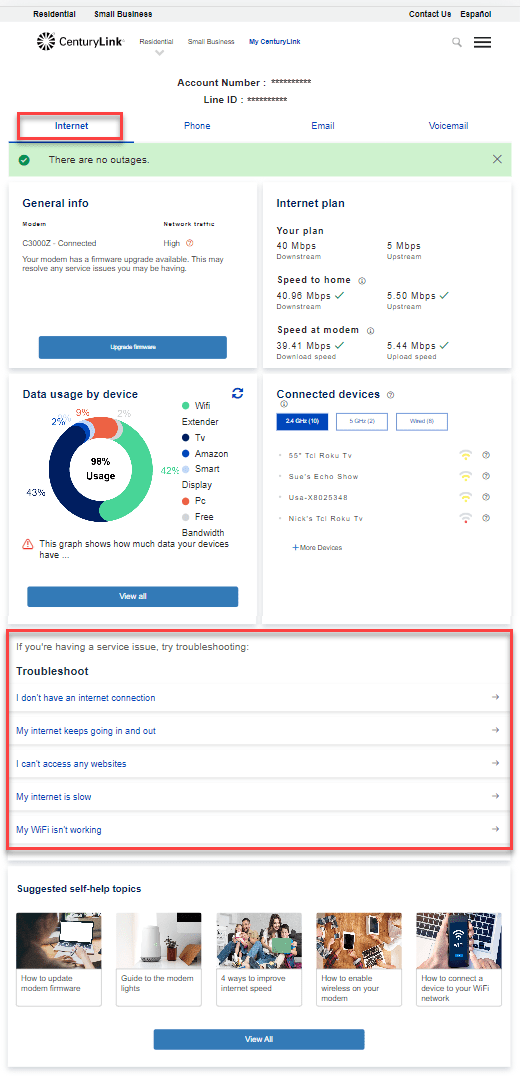Open I don't have an internet connection

86,697
